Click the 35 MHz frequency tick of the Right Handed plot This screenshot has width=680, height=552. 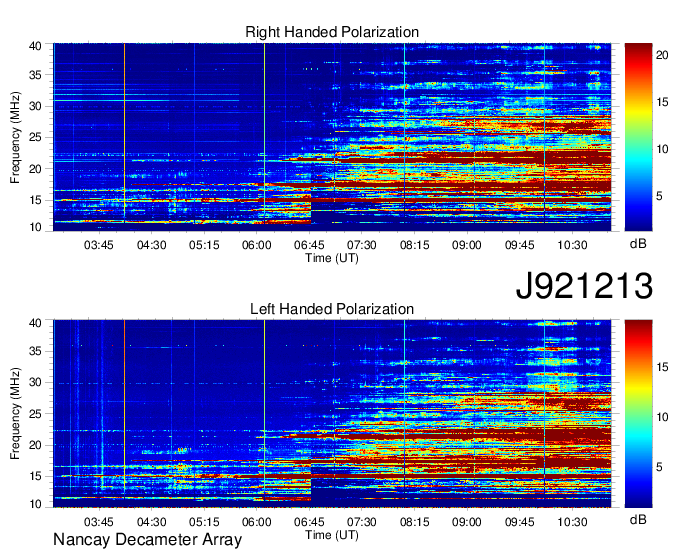pyautogui.click(x=35, y=75)
